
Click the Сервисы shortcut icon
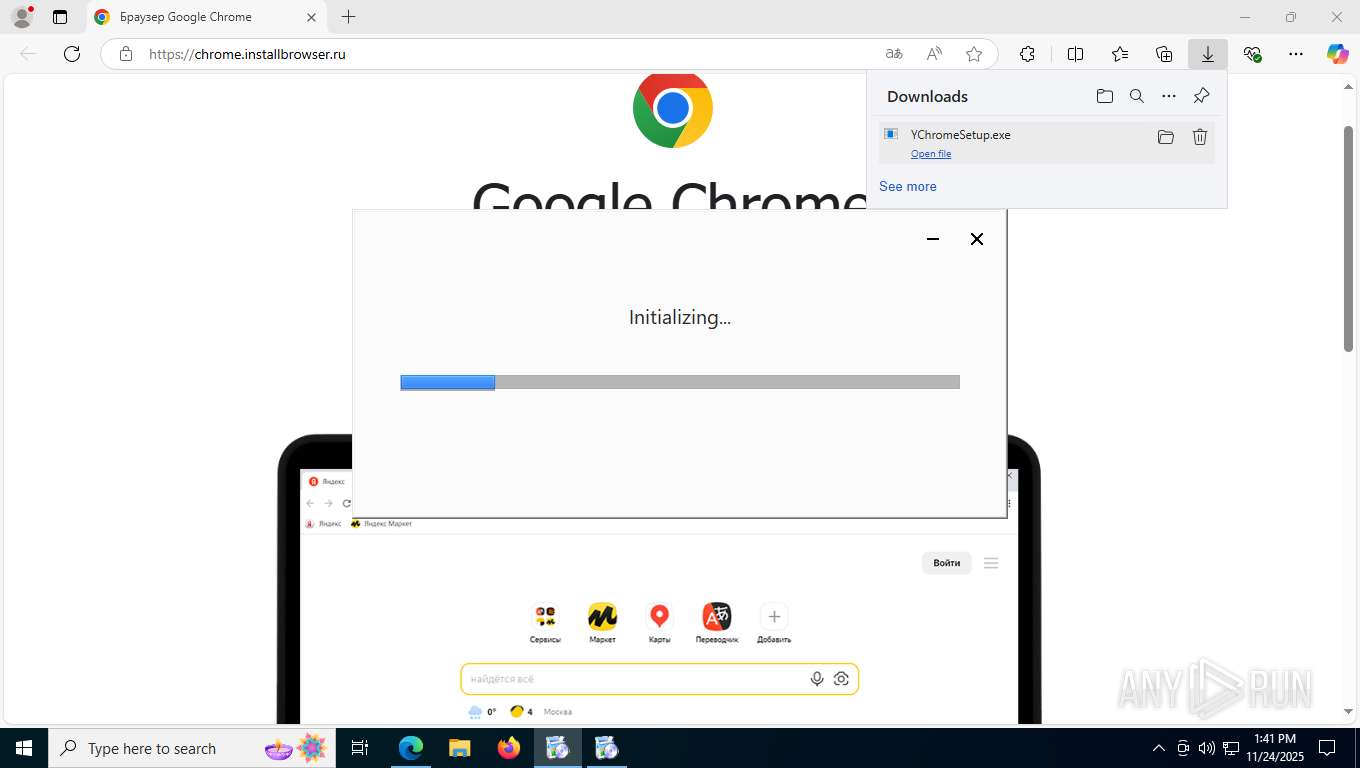point(545,616)
